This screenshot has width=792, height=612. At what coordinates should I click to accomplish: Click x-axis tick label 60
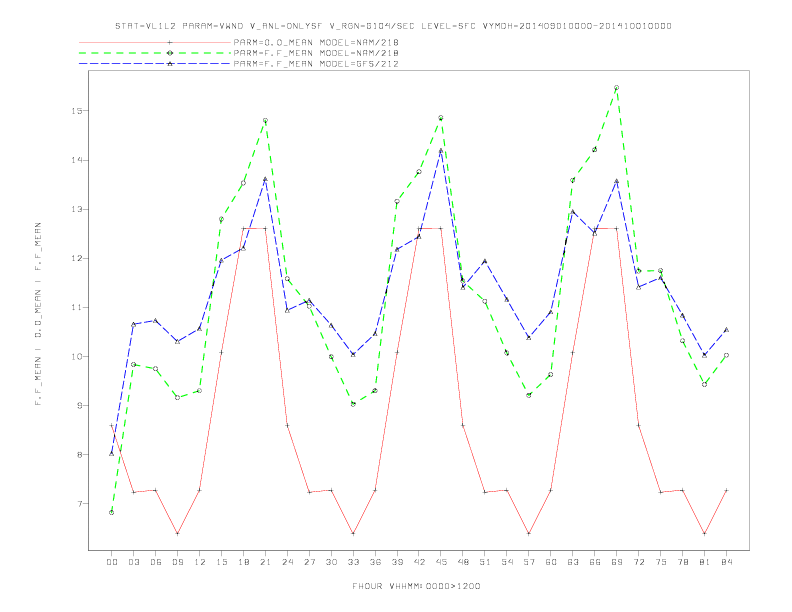tap(551, 562)
